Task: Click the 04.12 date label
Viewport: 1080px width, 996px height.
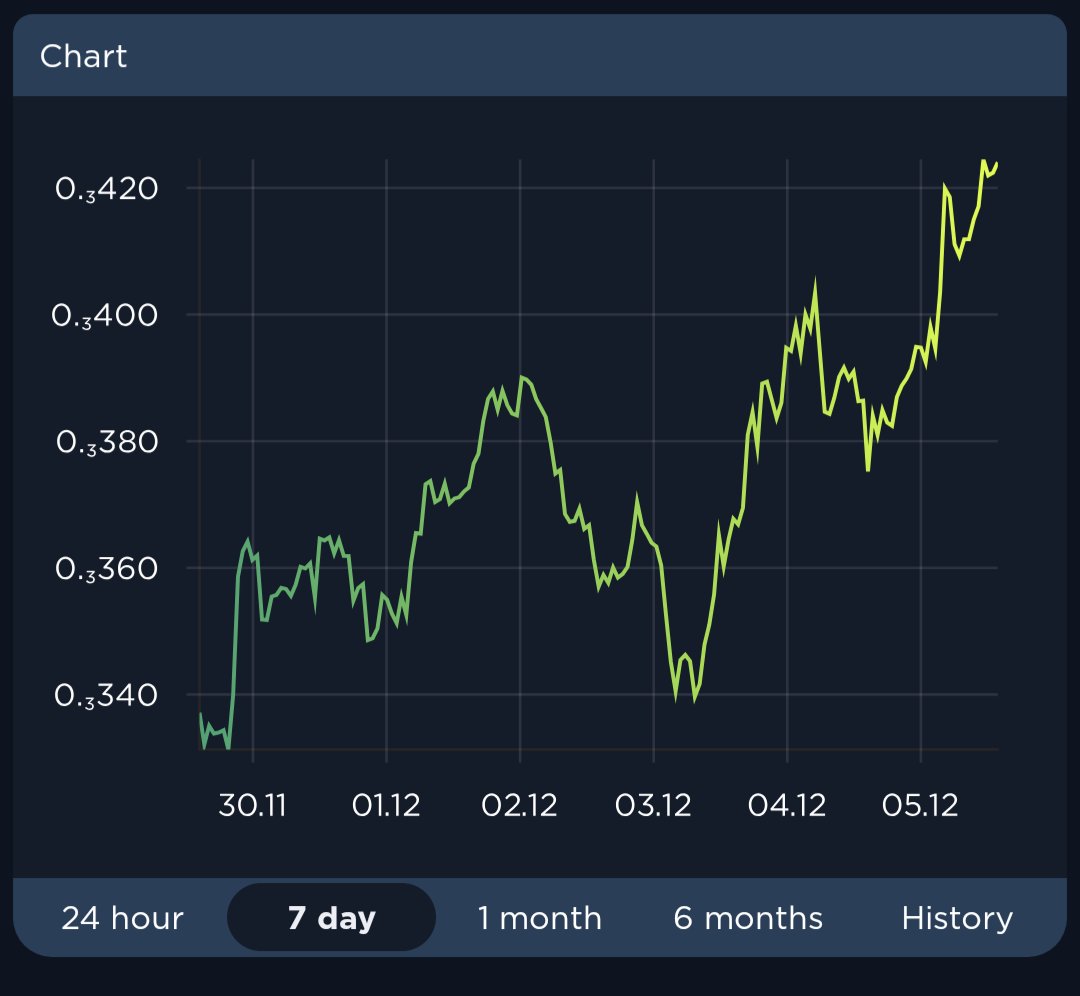Action: click(787, 805)
